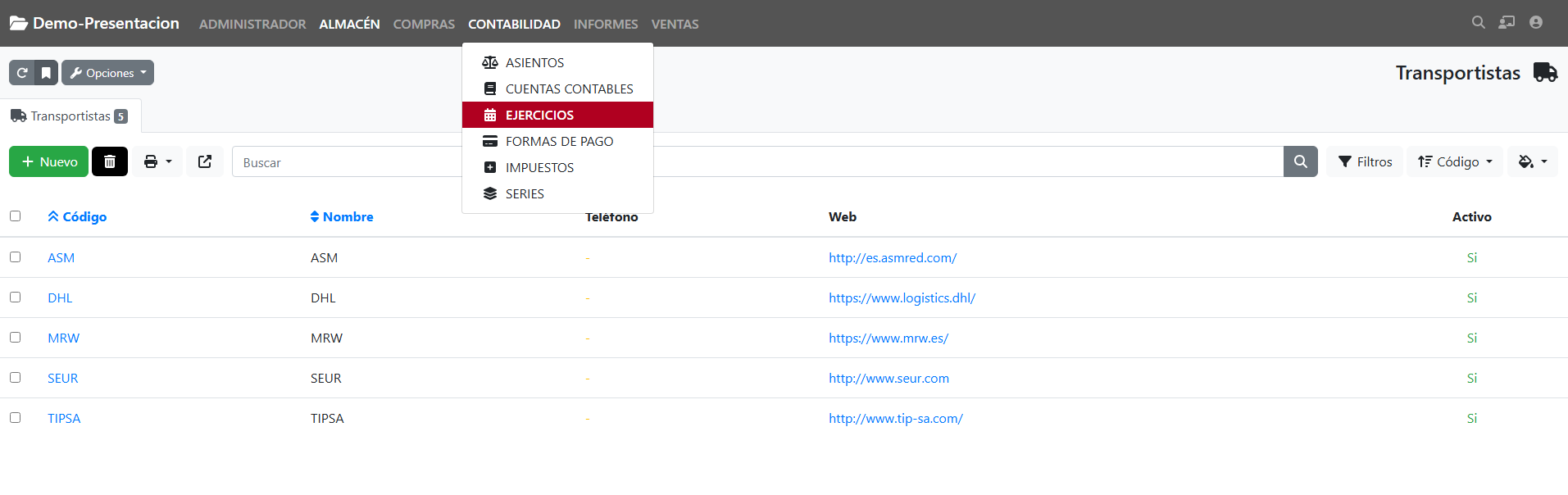Click the black trash delete button
Viewport: 1568px width, 495px height.
(x=110, y=162)
